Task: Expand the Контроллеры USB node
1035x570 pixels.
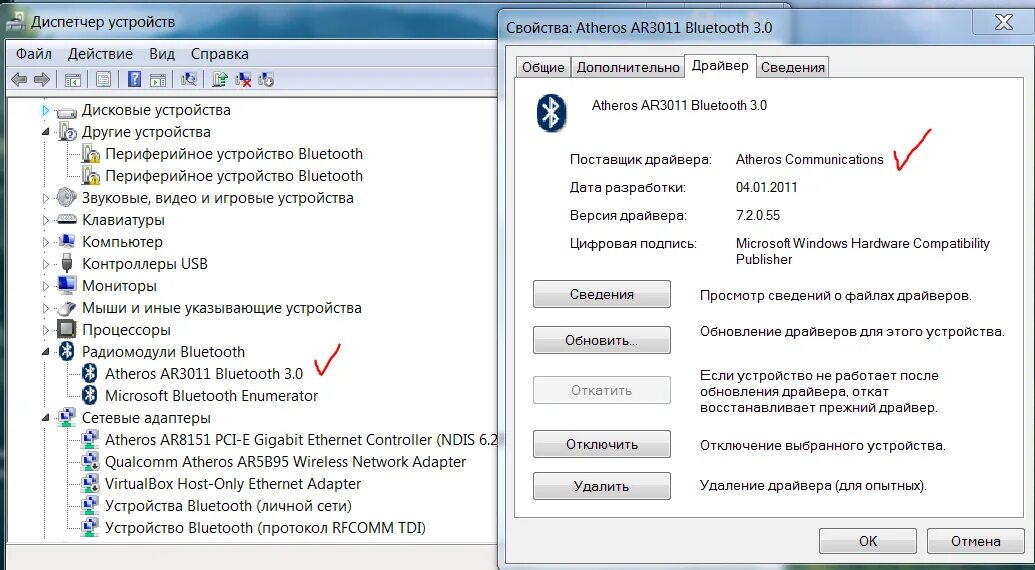Action: [46, 264]
